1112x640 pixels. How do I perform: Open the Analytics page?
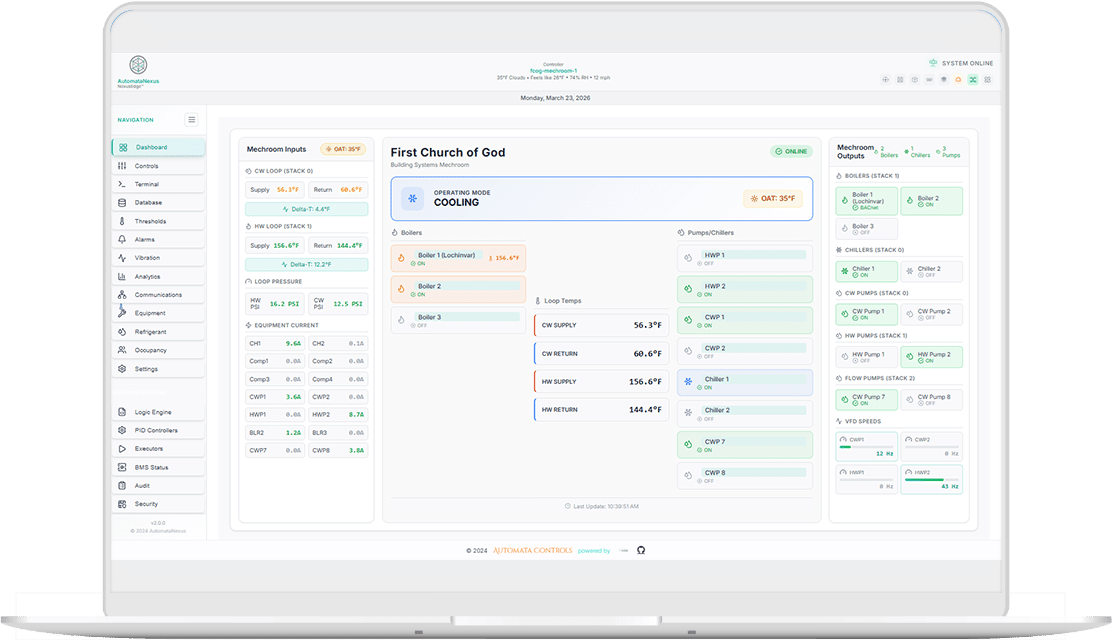coord(147,277)
